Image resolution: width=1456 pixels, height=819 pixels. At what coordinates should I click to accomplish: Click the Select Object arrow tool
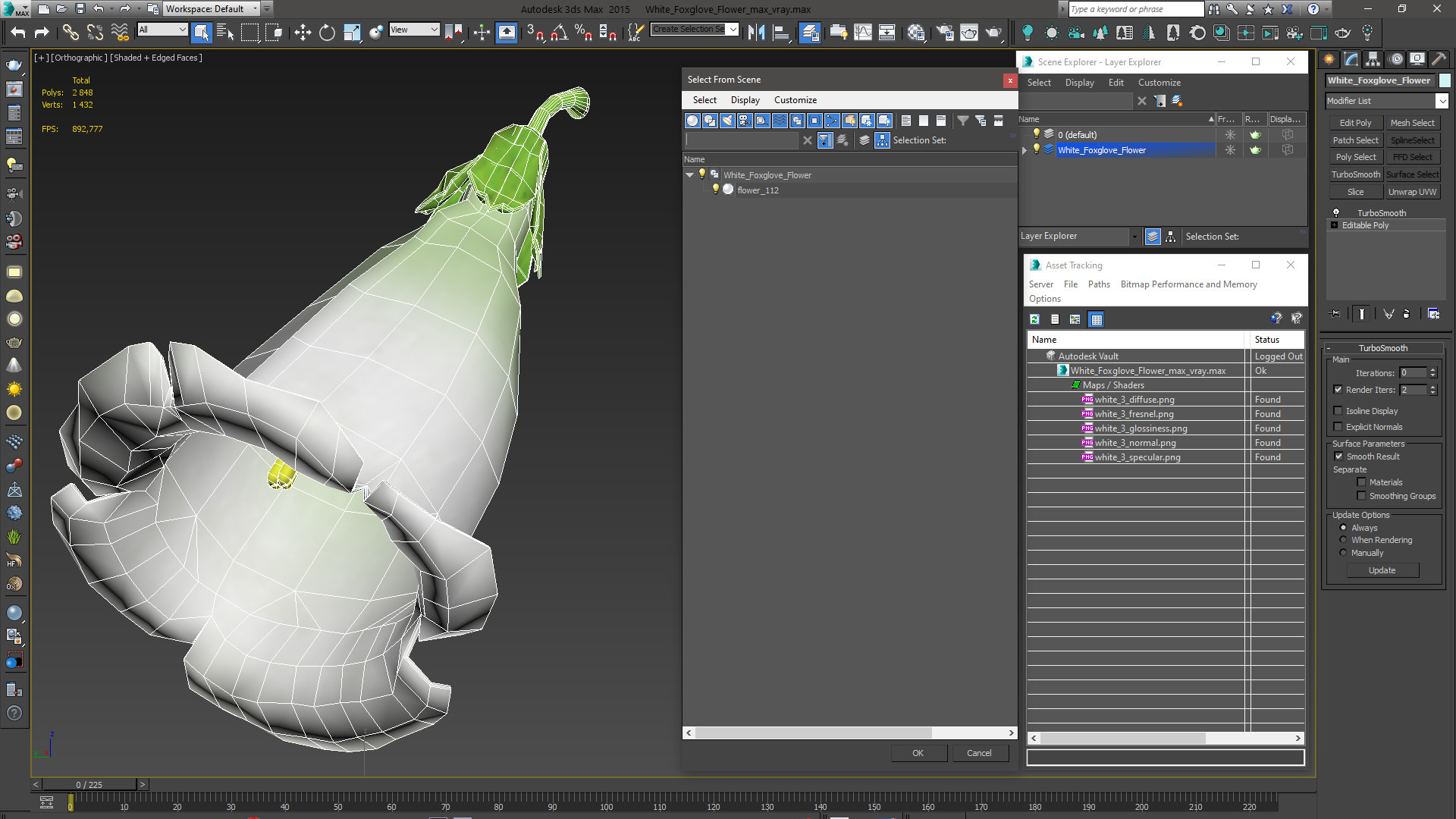point(201,32)
